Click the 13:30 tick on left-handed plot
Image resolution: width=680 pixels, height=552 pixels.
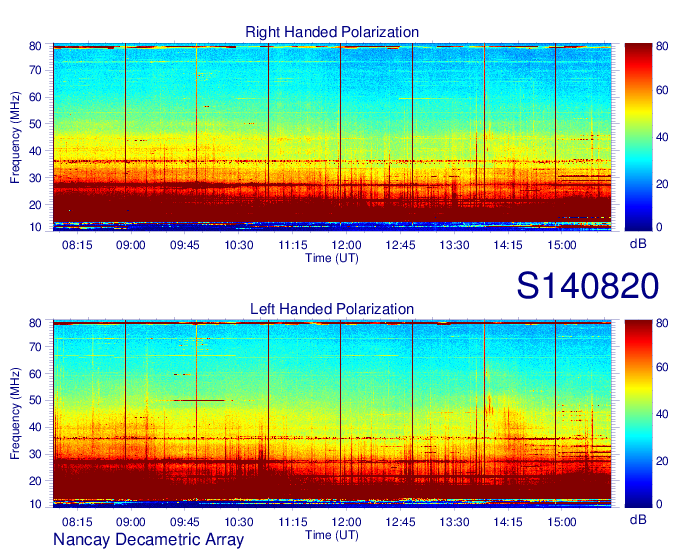tap(454, 522)
